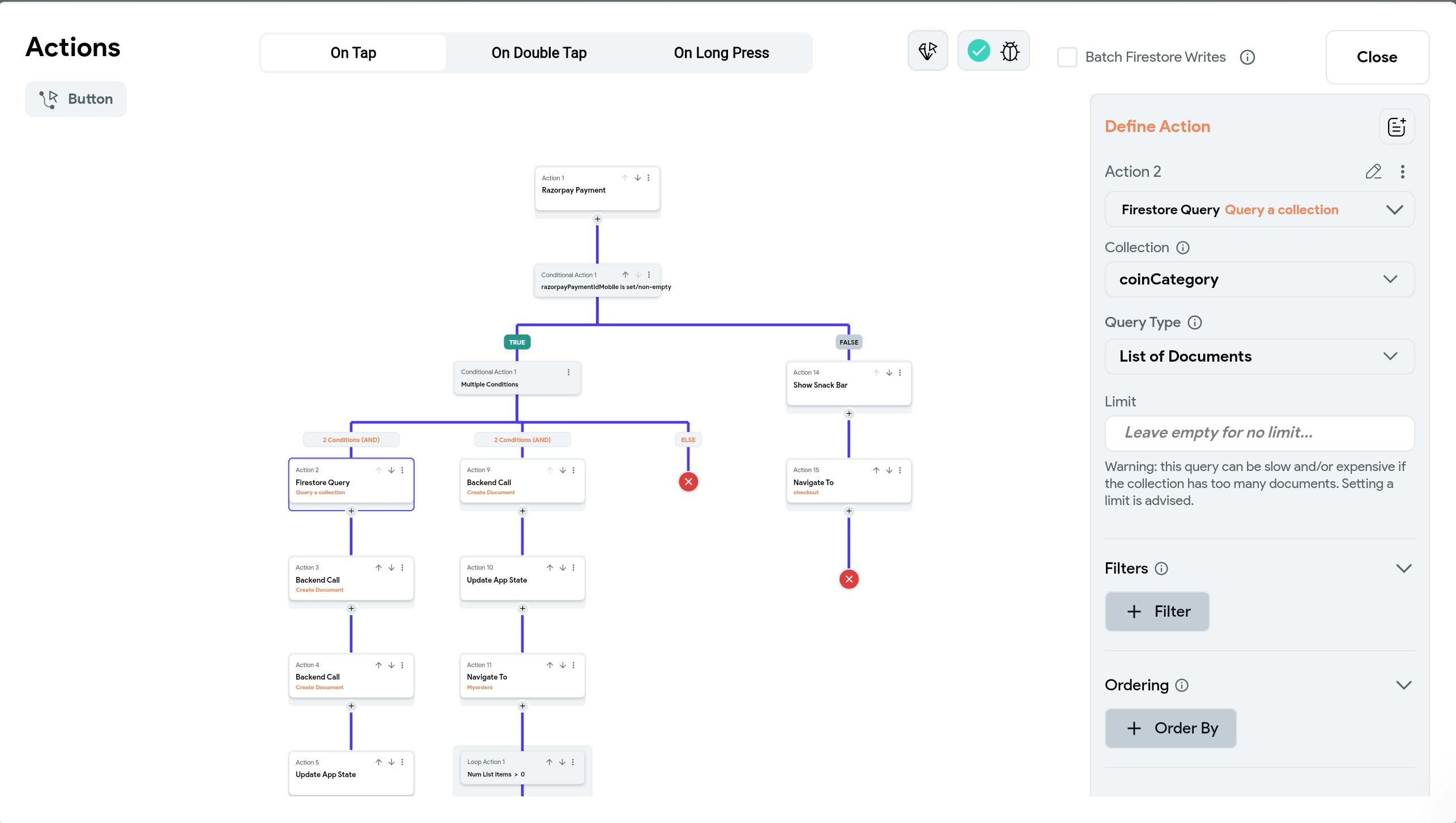Click info icon next to Batch Firestore Writes
Viewport: 1456px width, 823px height.
pyautogui.click(x=1247, y=57)
